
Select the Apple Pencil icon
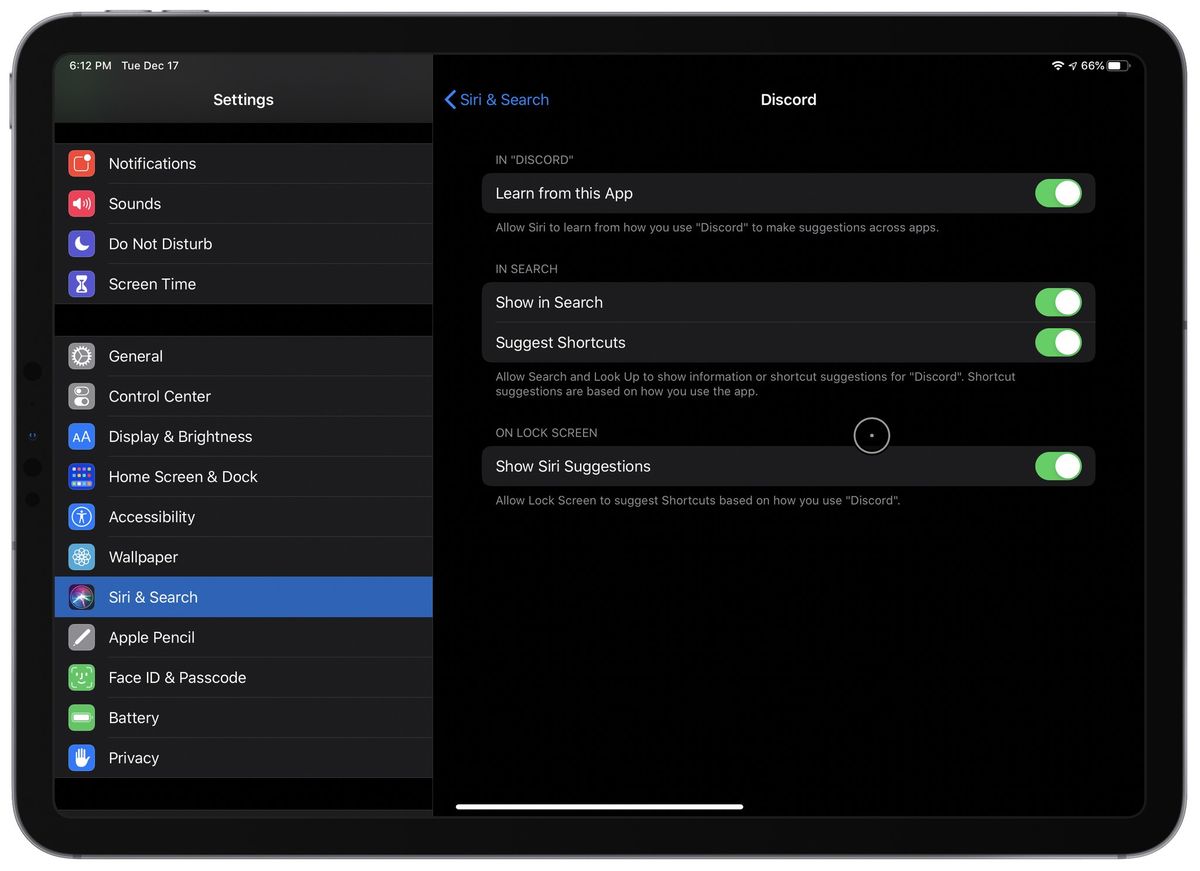81,637
